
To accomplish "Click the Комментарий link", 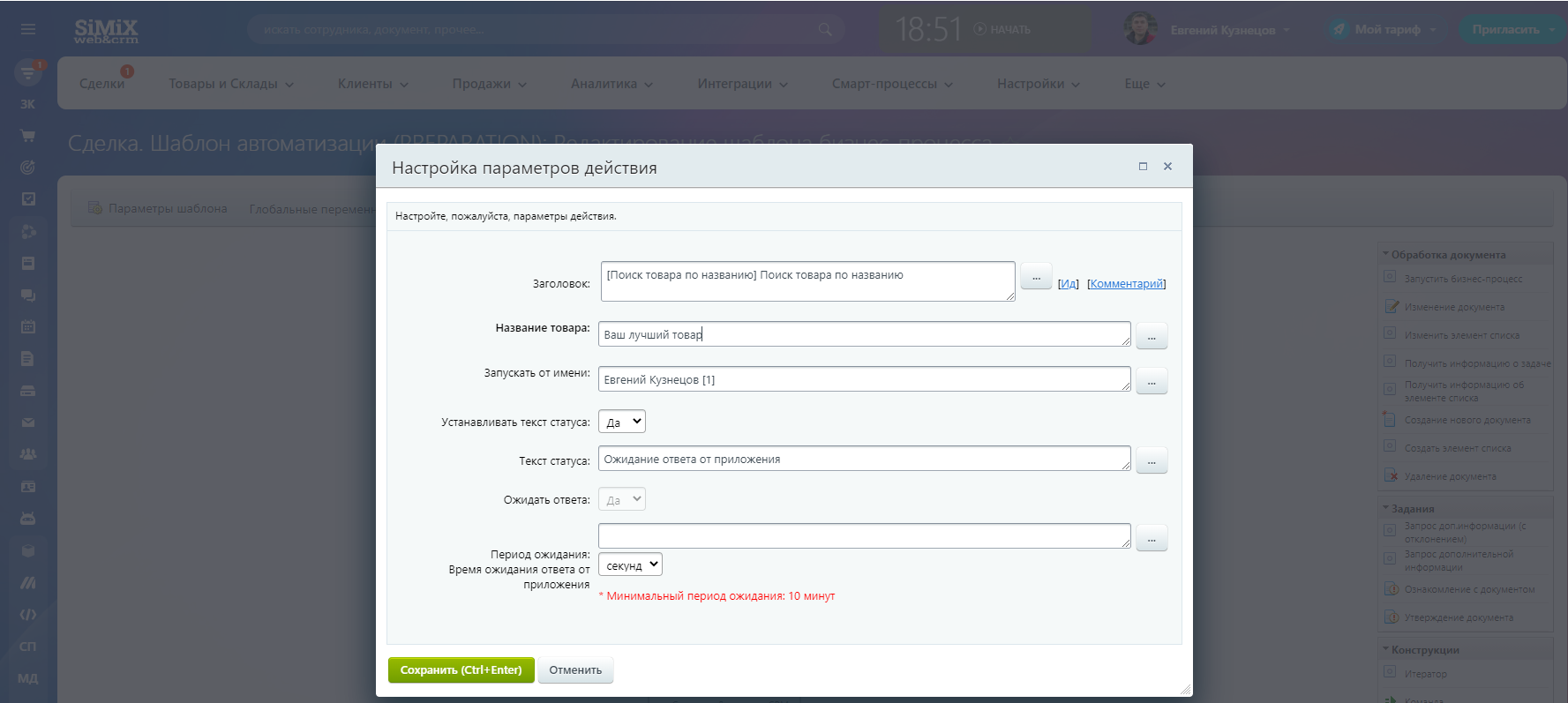I will [1126, 284].
